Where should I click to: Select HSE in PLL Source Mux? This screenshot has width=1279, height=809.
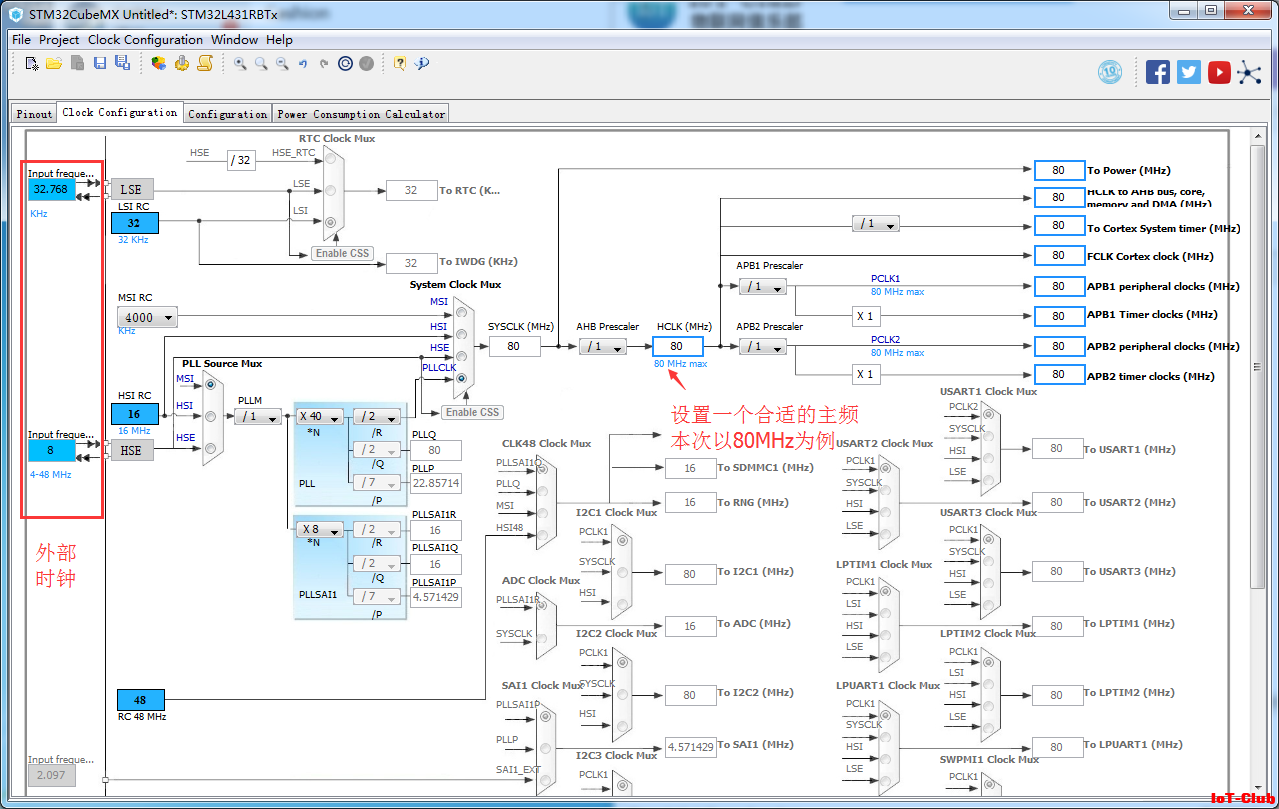click(210, 450)
